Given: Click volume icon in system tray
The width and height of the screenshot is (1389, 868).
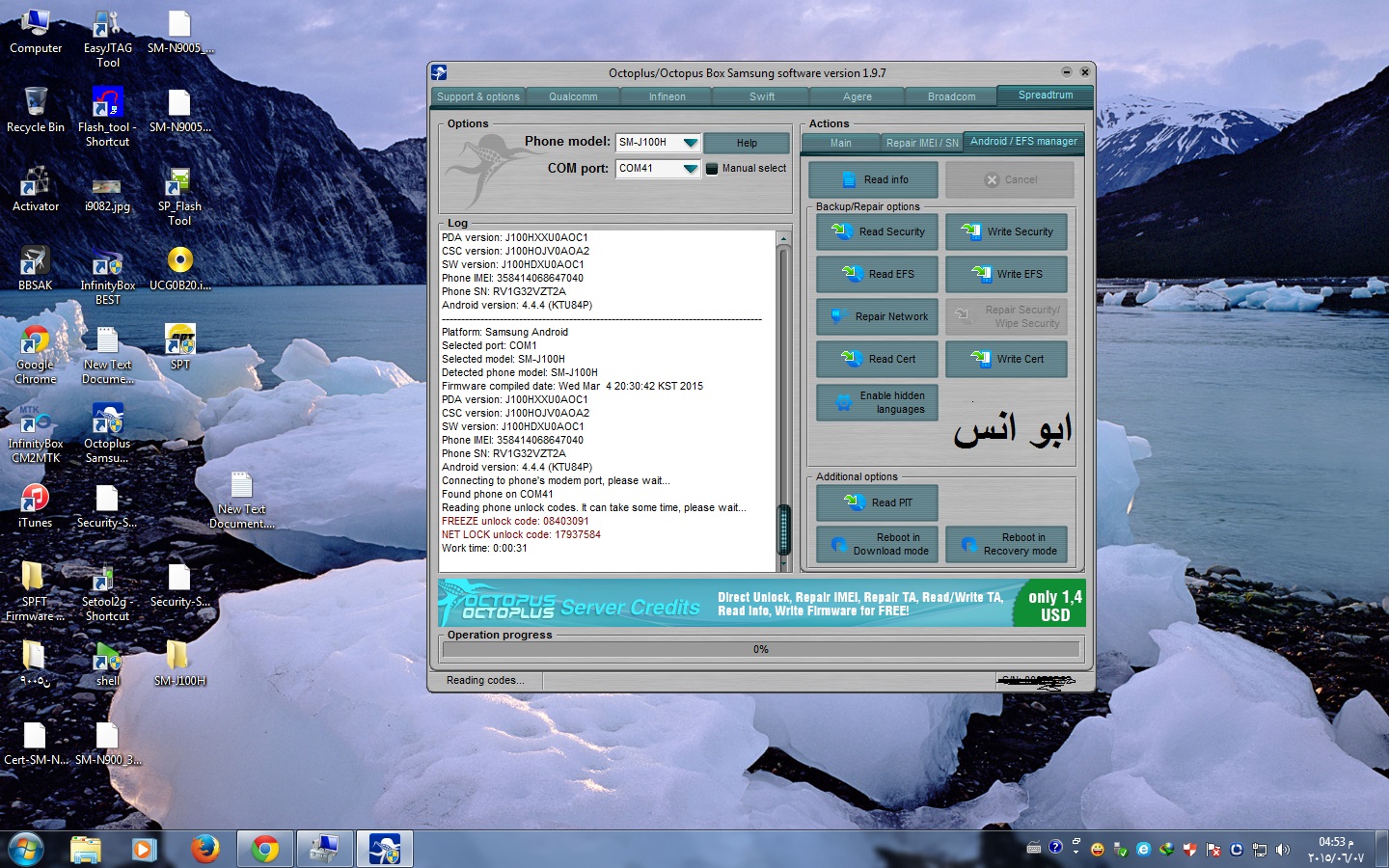Looking at the screenshot, I should [x=1282, y=850].
